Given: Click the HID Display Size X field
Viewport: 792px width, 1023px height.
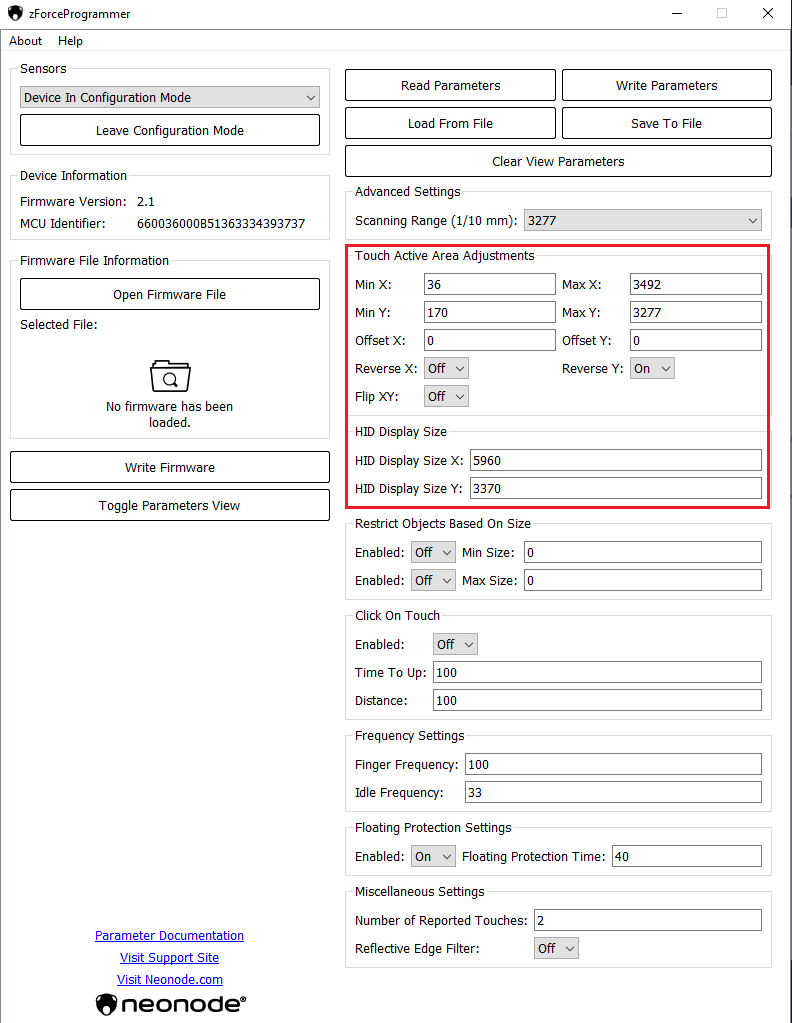Looking at the screenshot, I should (615, 460).
